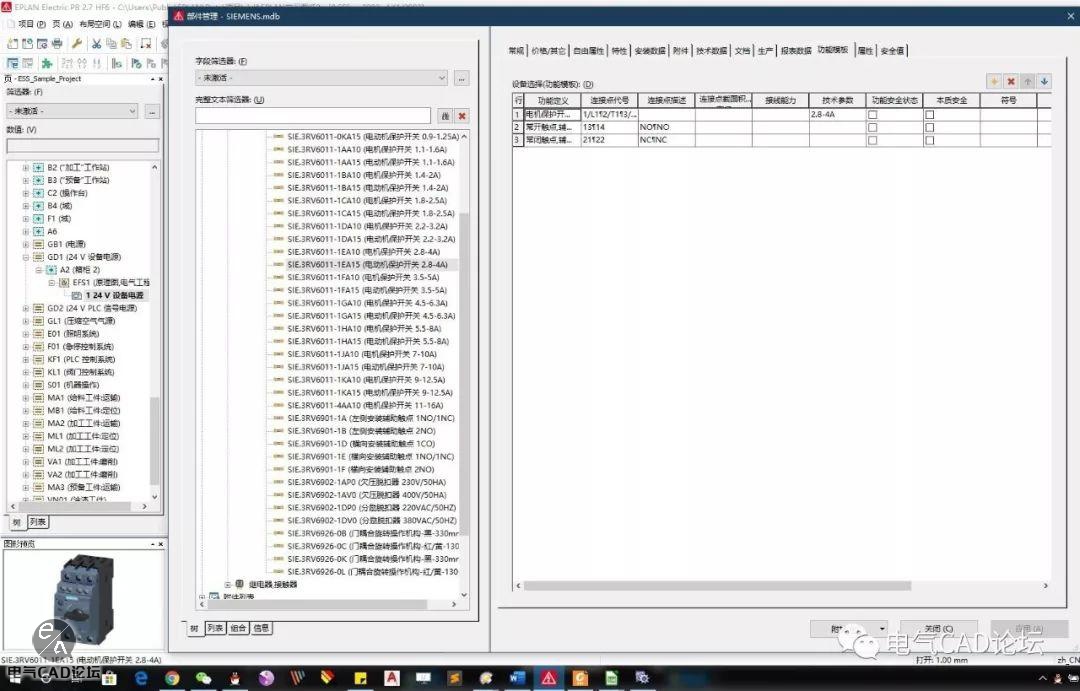Expand the 继电器,接触器 node in parts tree
Image resolution: width=1080 pixels, height=691 pixels.
[x=228, y=584]
